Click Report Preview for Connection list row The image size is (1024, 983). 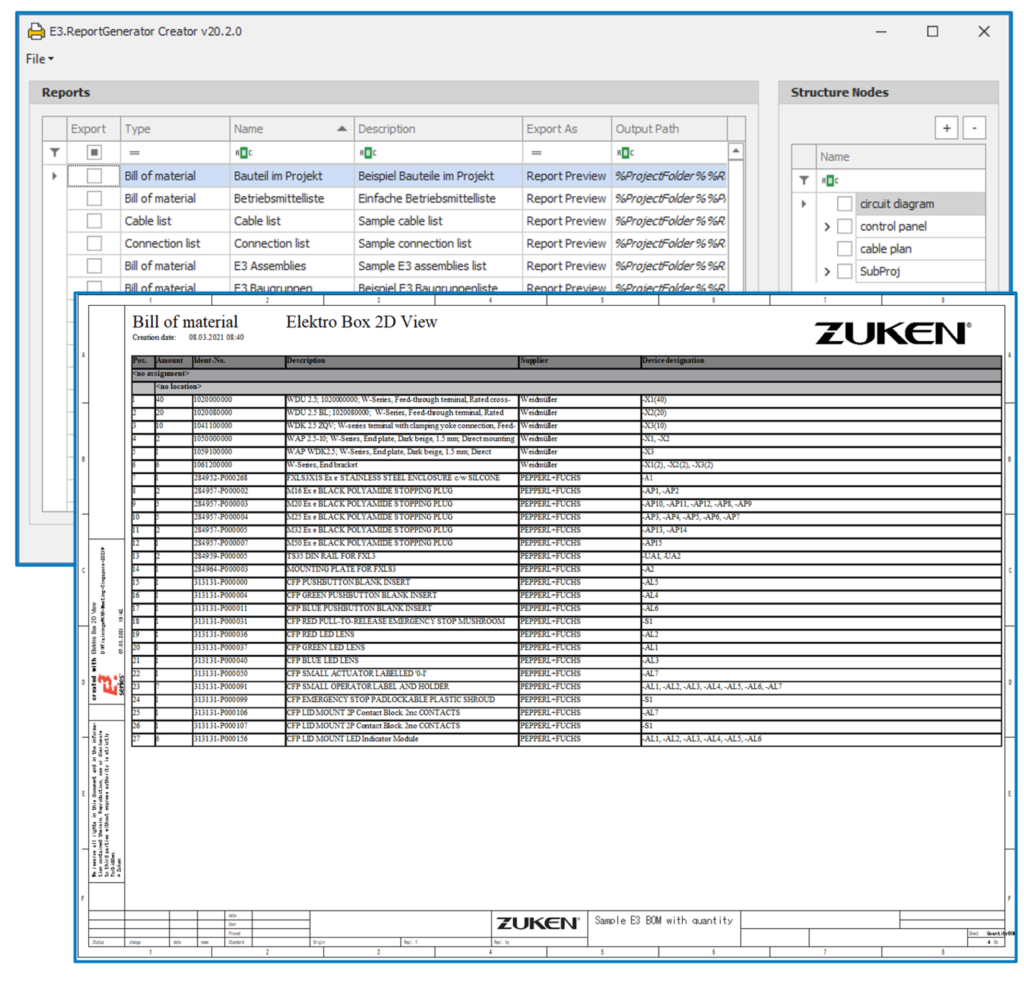pos(566,243)
